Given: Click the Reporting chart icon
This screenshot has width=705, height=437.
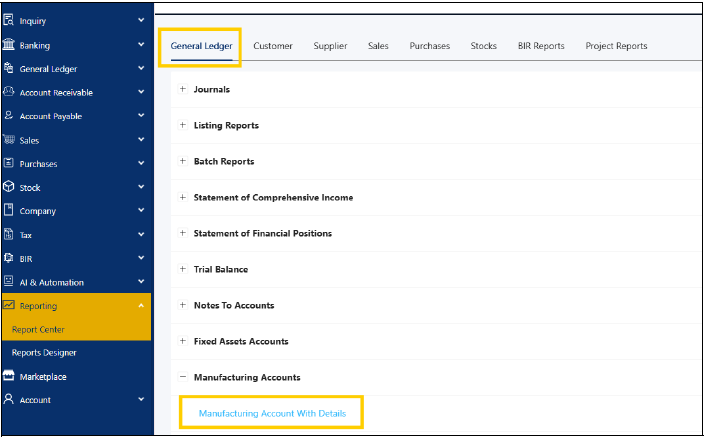Looking at the screenshot, I should point(9,305).
